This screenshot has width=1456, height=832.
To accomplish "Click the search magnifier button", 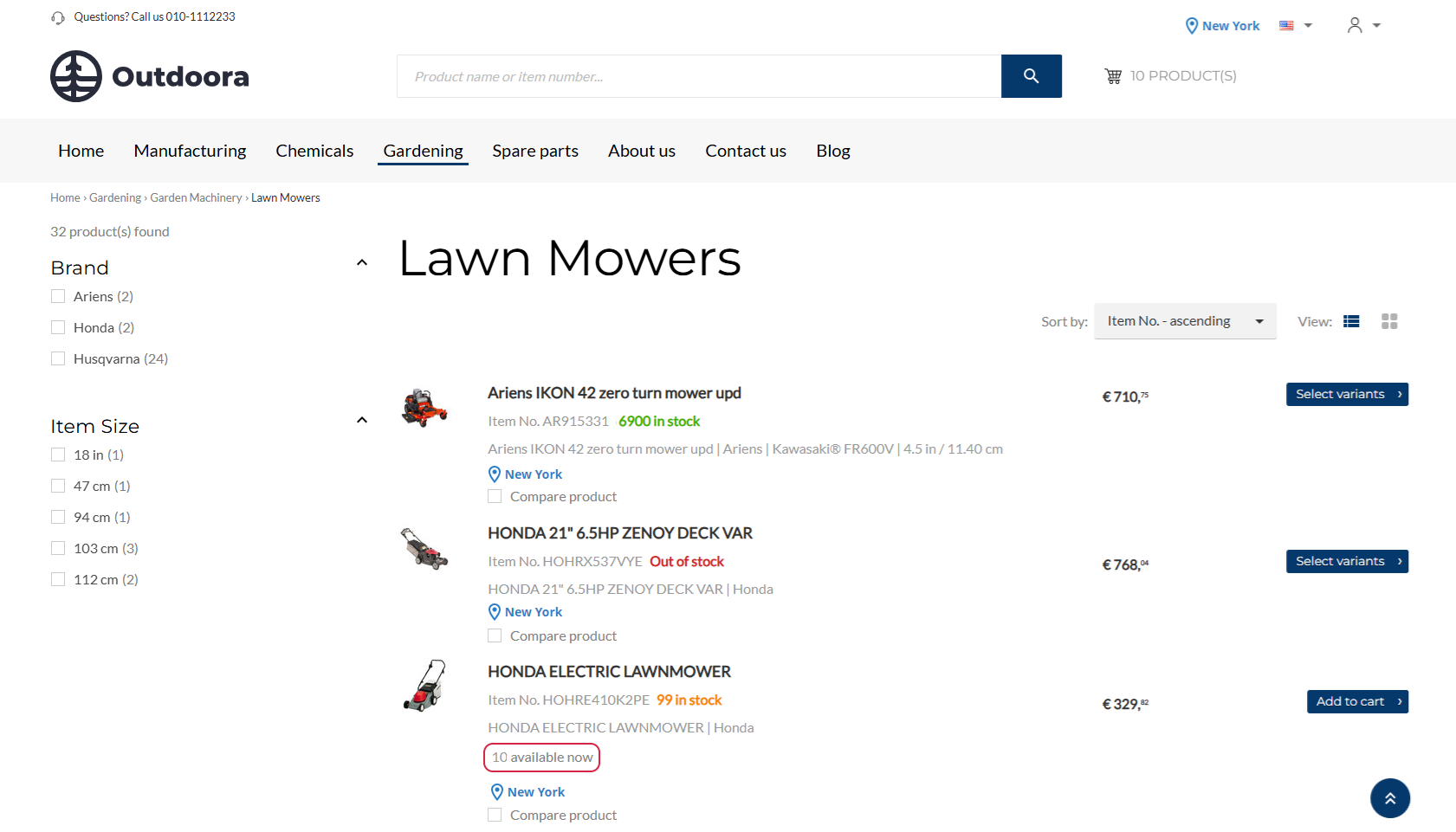I will pos(1031,76).
